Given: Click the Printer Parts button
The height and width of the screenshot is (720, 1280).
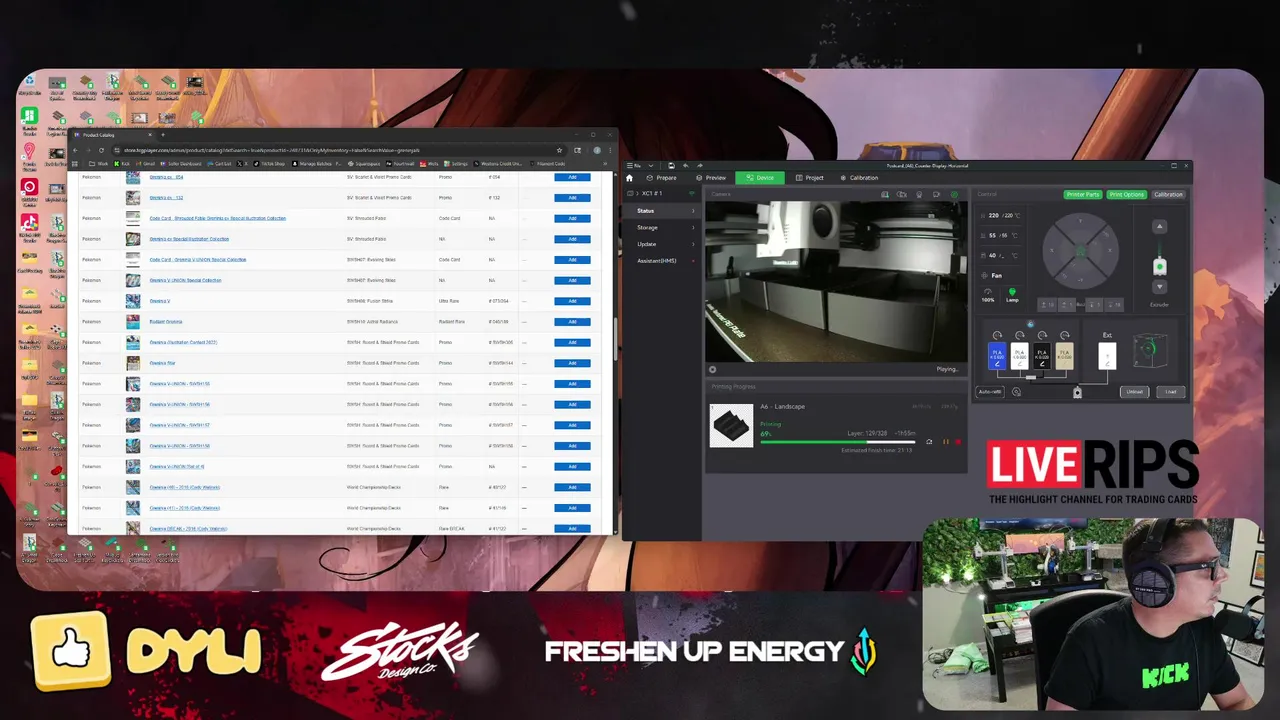Looking at the screenshot, I should pos(1083,194).
